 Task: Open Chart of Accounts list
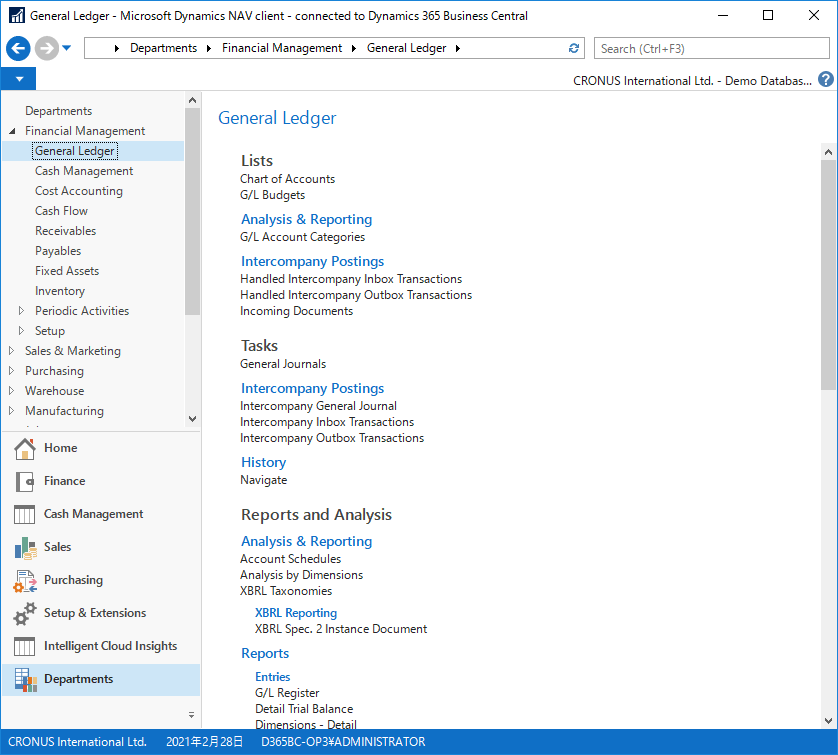[x=288, y=179]
